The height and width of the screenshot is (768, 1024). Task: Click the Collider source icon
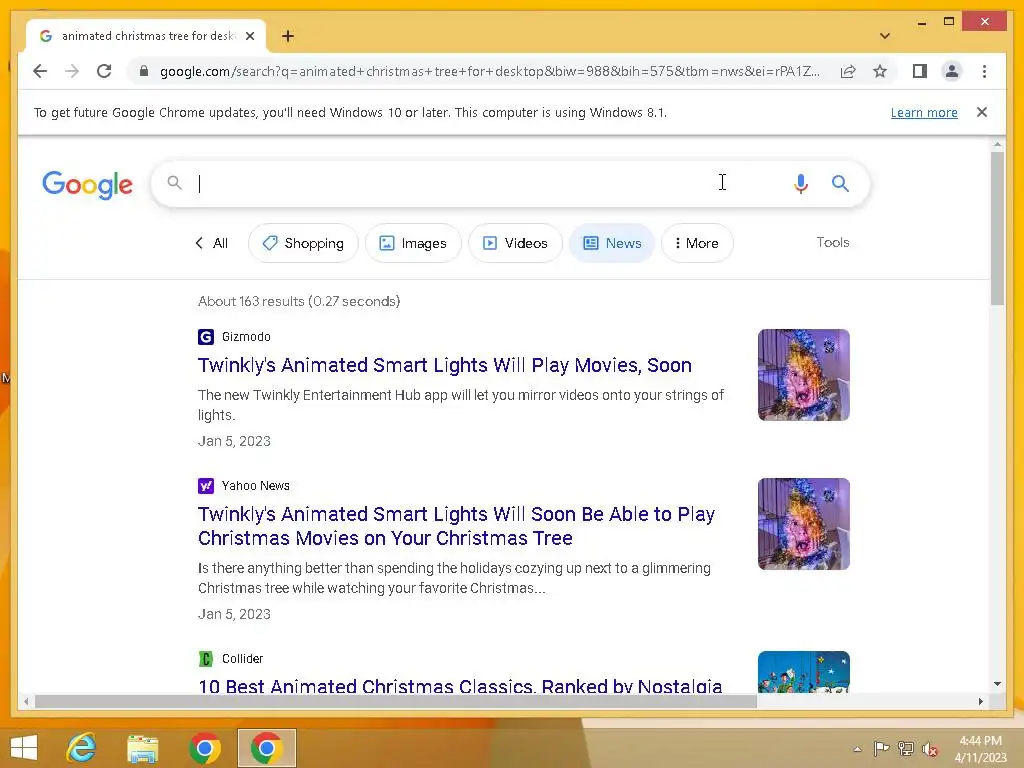(x=206, y=659)
